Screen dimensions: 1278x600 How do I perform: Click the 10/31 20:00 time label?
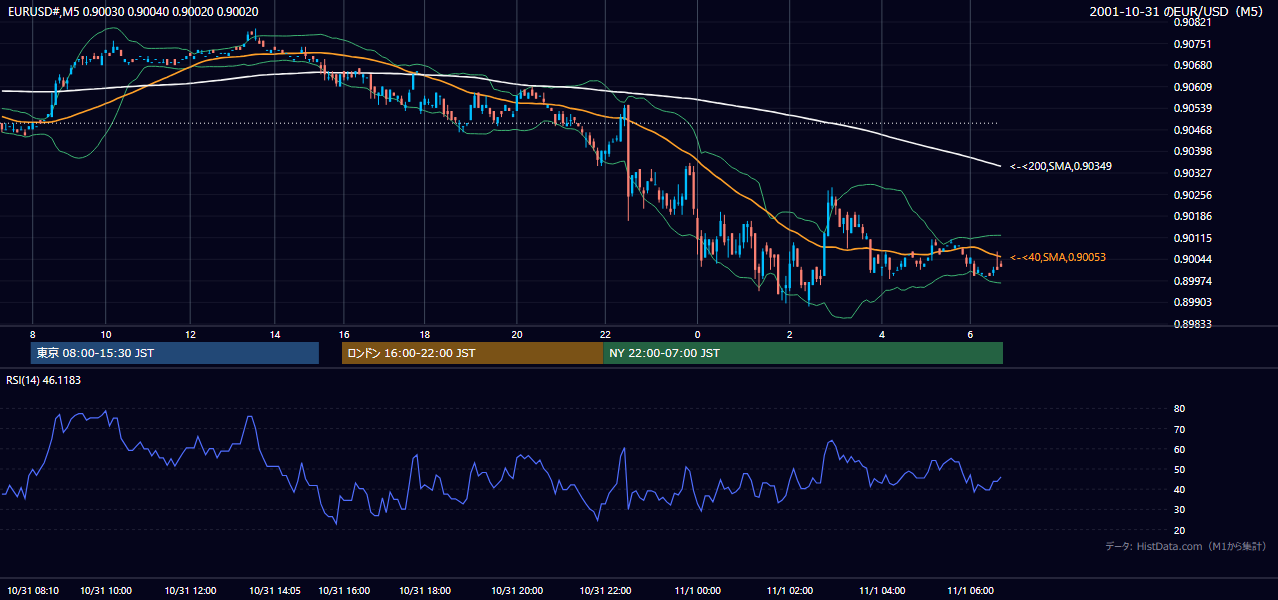click(517, 591)
